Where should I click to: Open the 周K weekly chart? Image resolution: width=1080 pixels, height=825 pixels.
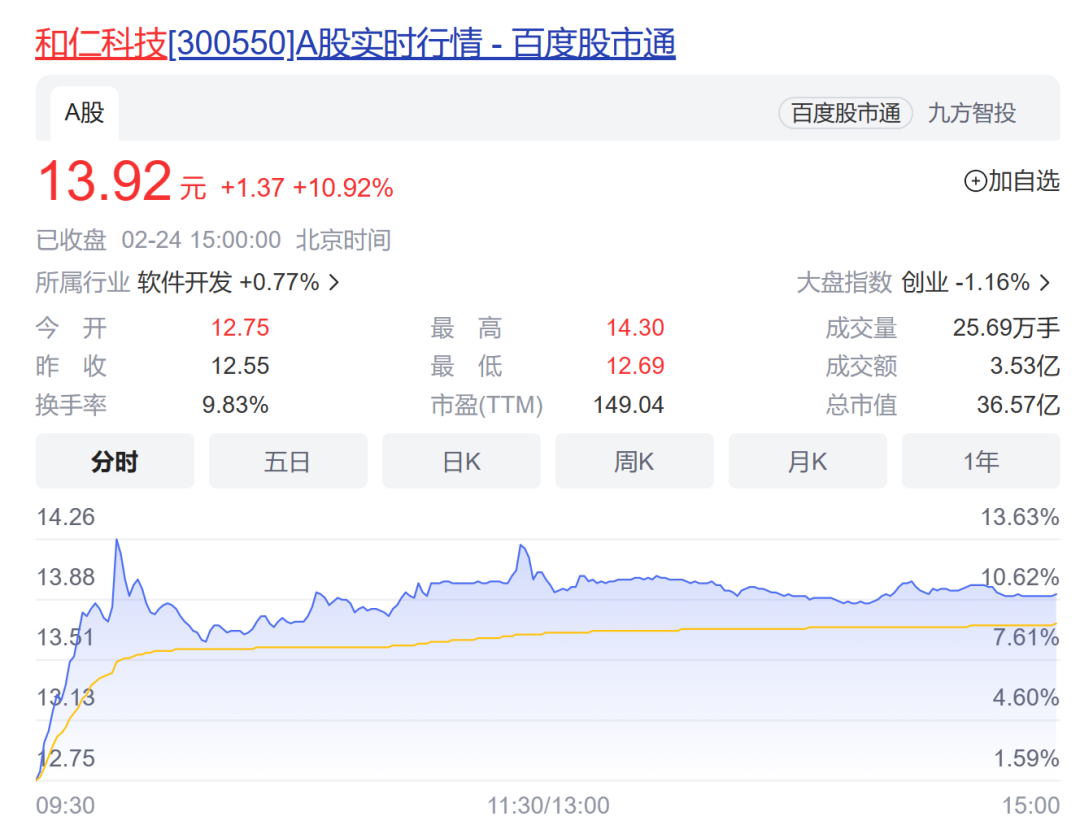634,461
